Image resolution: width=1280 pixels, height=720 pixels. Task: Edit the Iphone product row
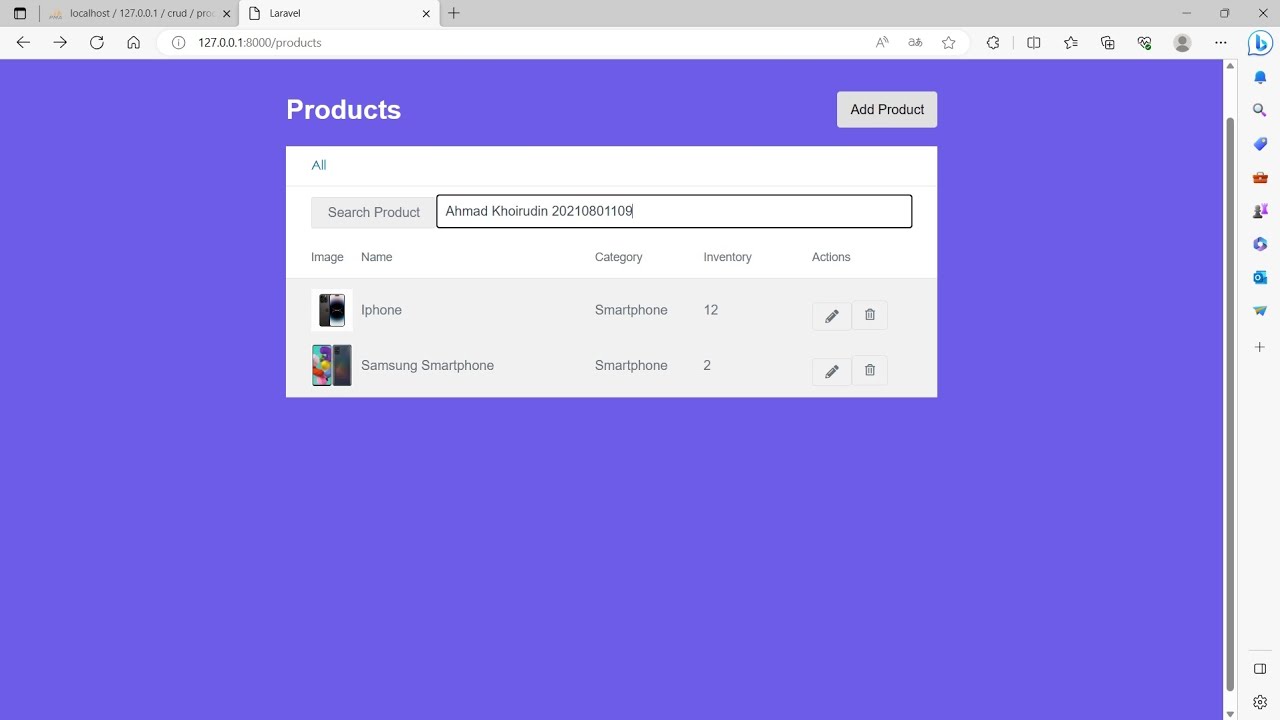click(x=831, y=316)
